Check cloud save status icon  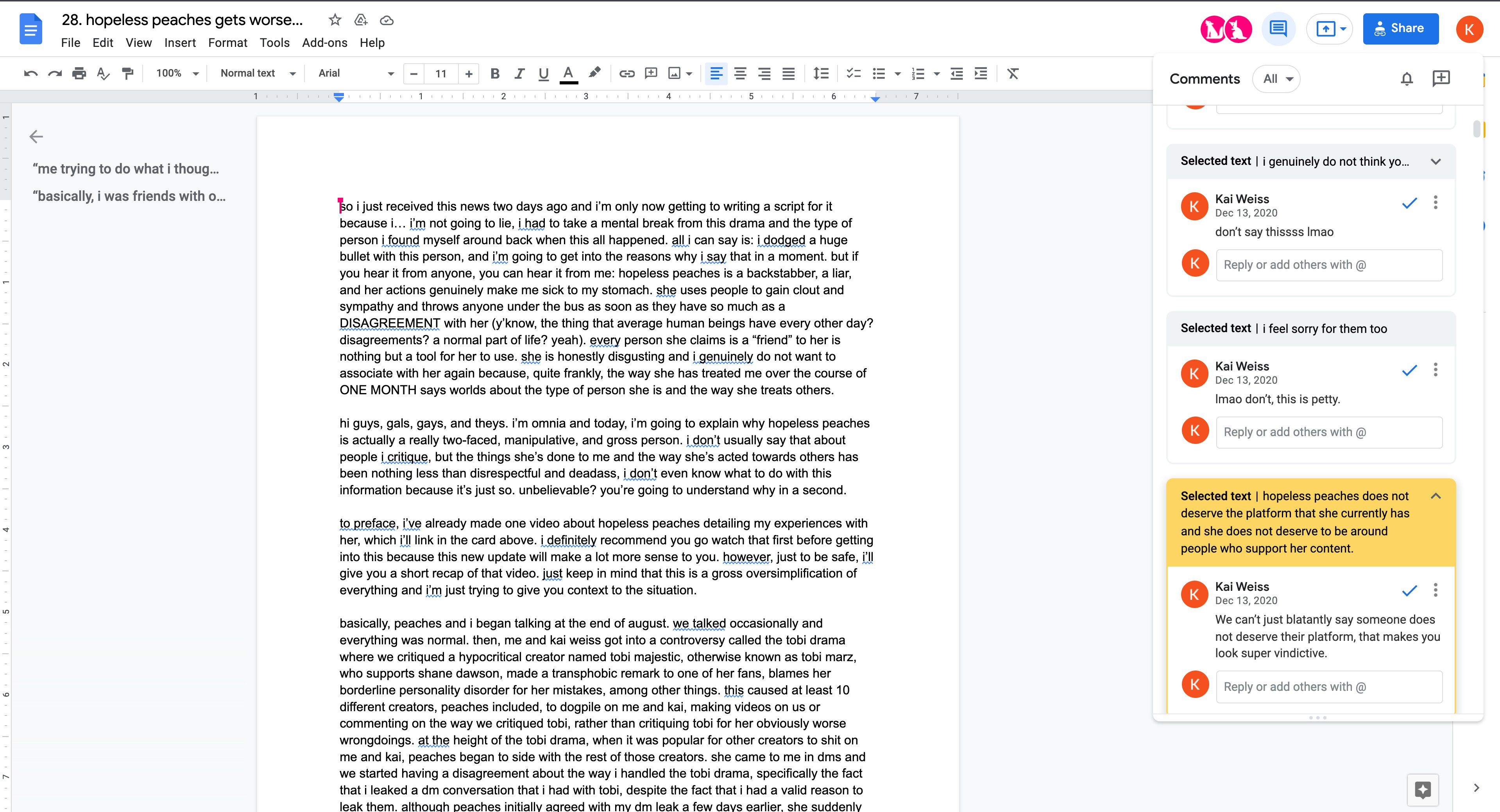[387, 20]
